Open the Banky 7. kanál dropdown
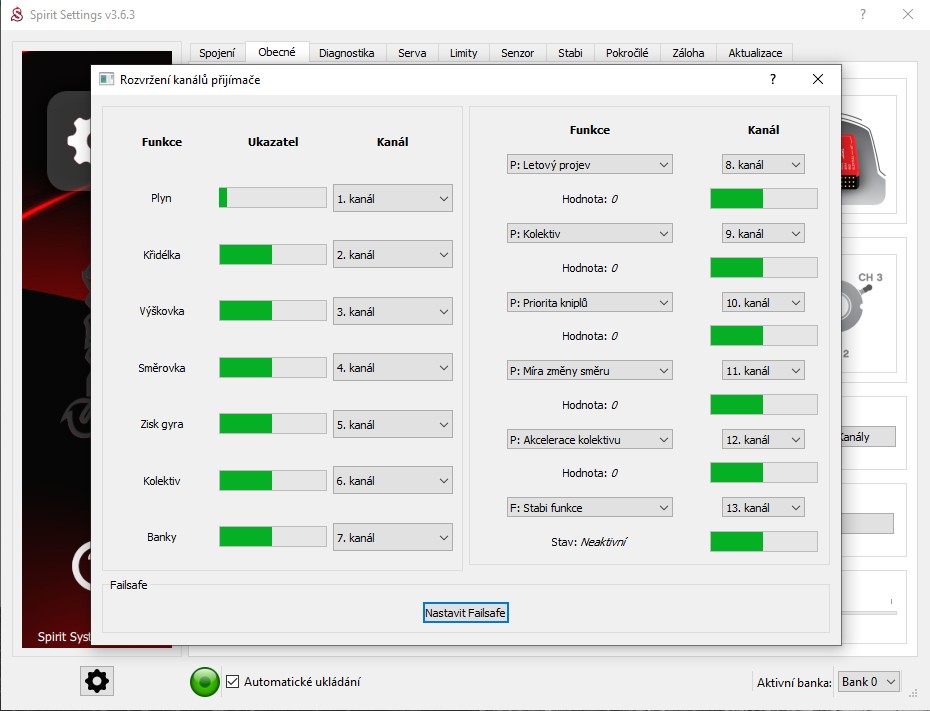The width and height of the screenshot is (930, 711). point(392,538)
